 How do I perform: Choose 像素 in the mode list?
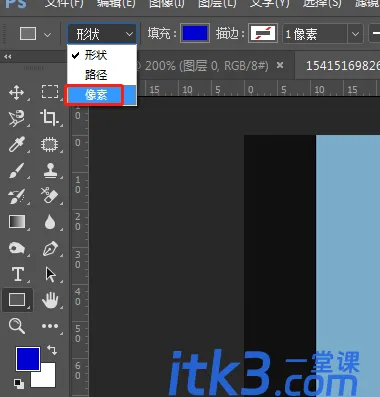pos(102,95)
